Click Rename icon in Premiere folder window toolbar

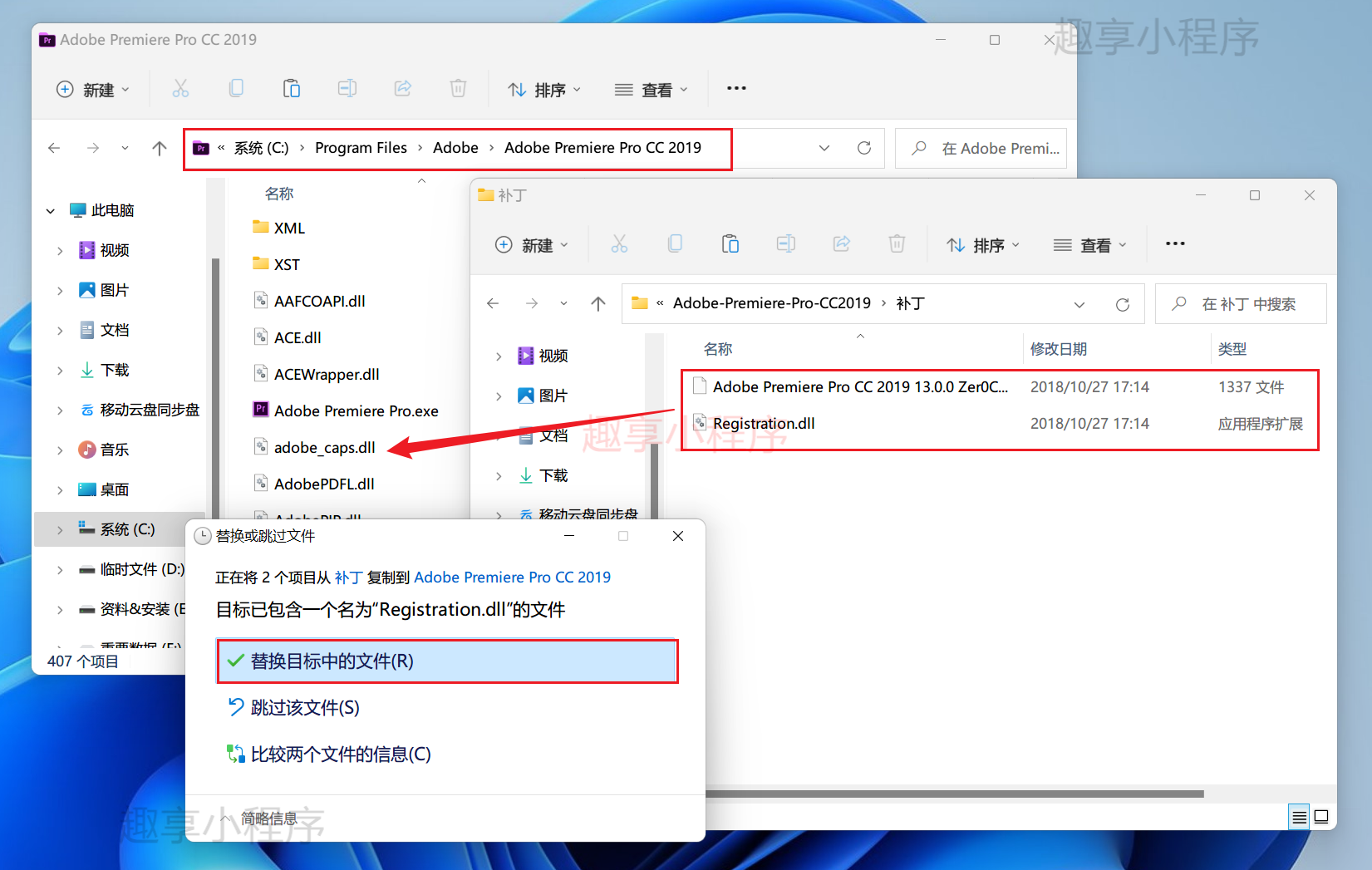pos(347,89)
